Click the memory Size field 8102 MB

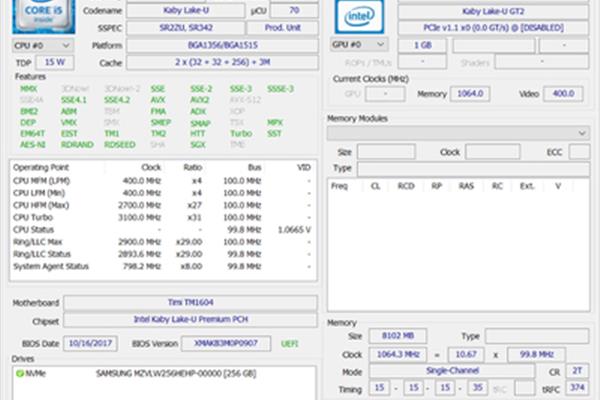pos(398,336)
